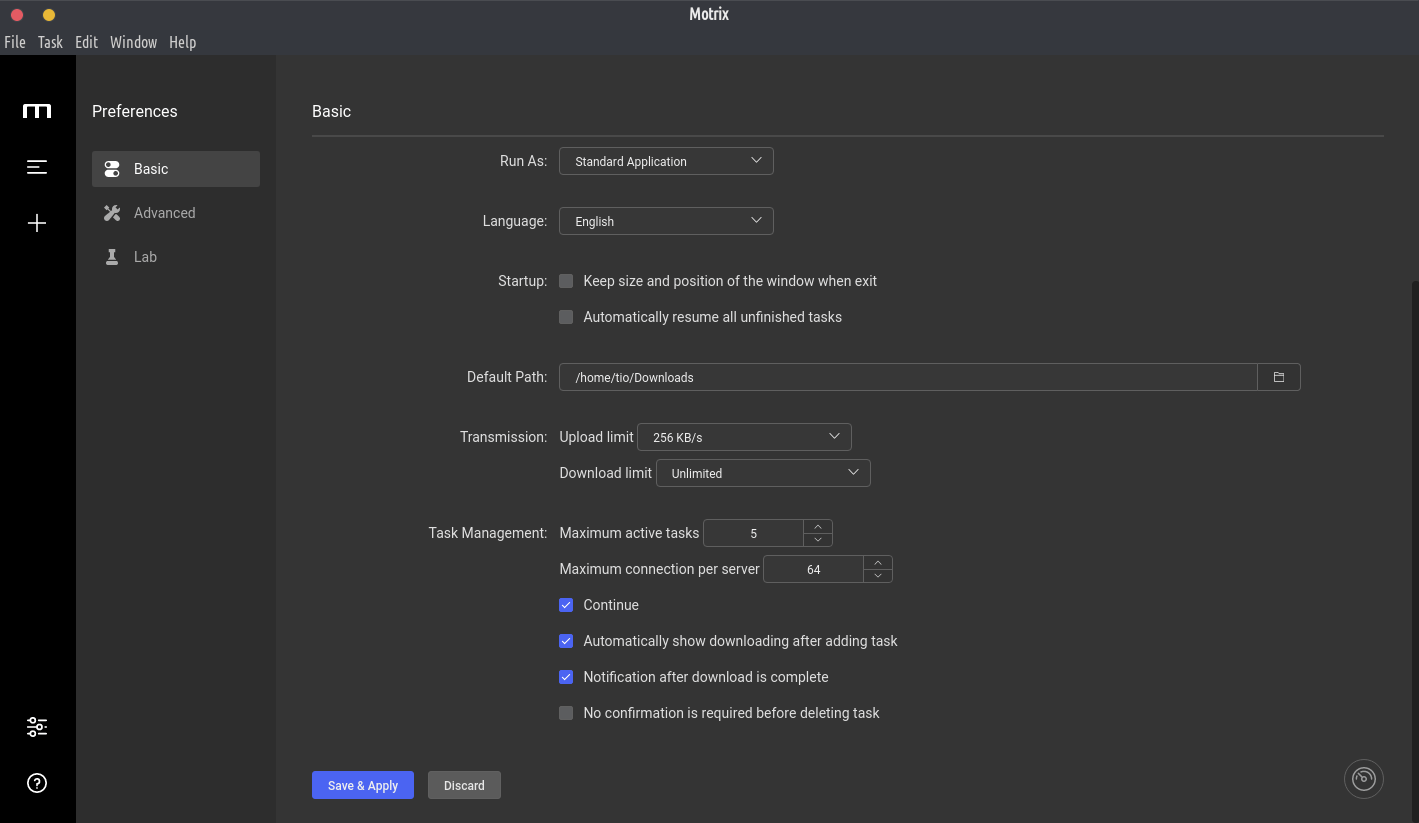The height and width of the screenshot is (823, 1419).
Task: Click the plus icon to add task
Action: click(x=37, y=223)
